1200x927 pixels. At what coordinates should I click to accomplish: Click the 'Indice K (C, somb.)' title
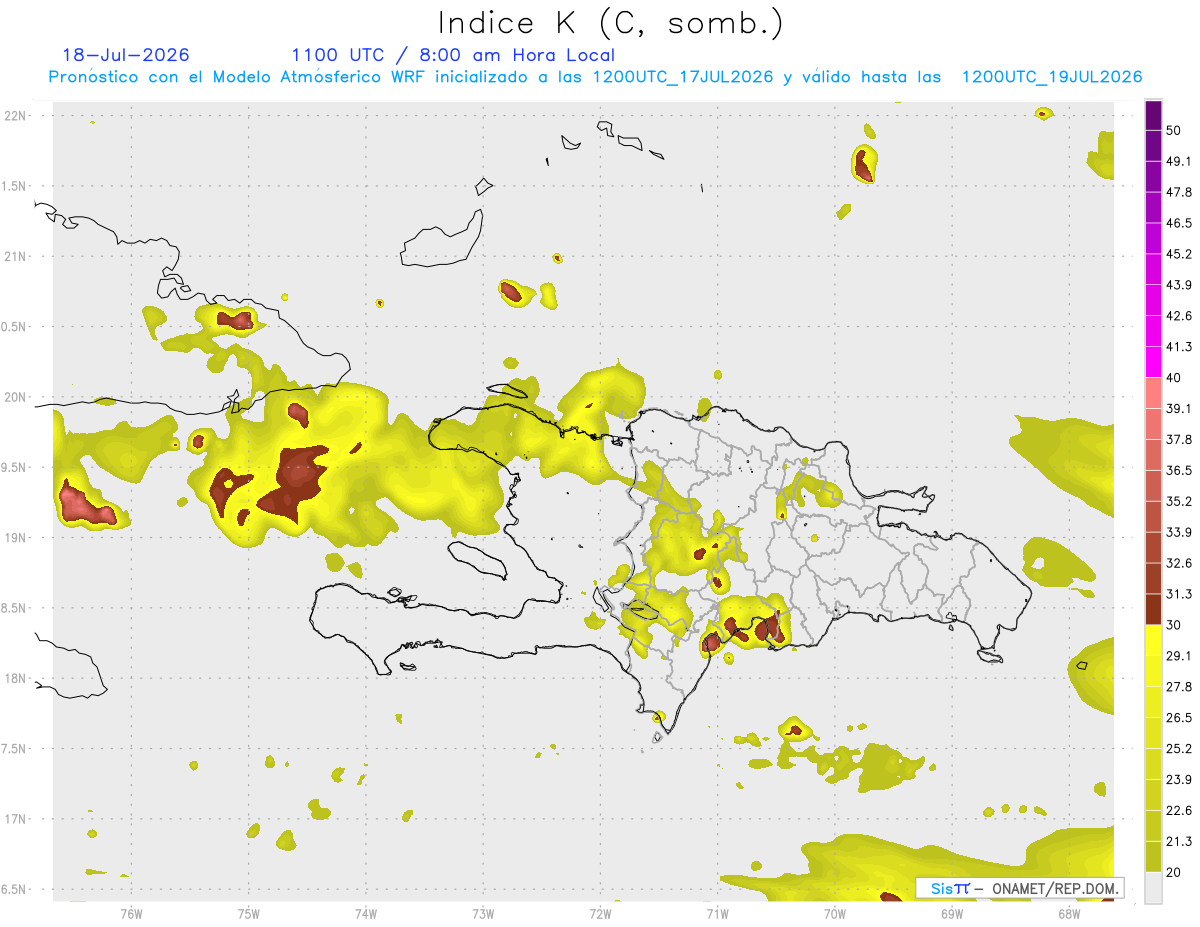(610, 23)
